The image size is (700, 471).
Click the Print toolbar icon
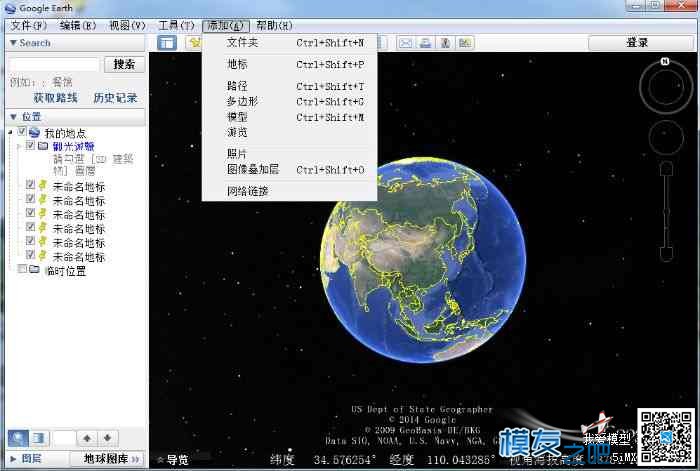coord(425,43)
